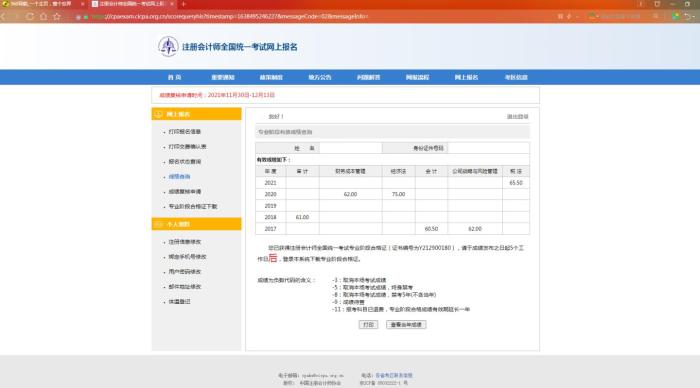This screenshot has height=388, width=700.
Task: Click the 2021 year cell in the score table
Action: tap(271, 183)
